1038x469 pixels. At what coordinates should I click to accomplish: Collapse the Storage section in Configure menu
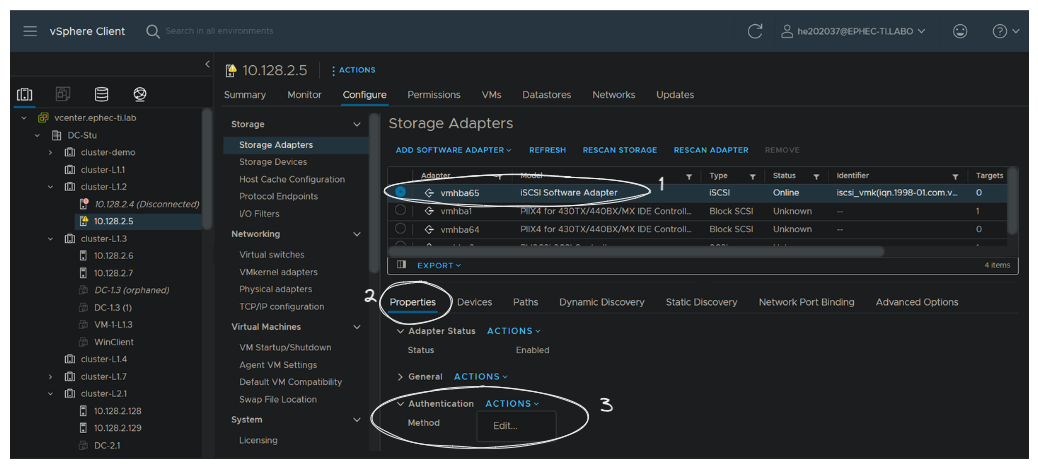coord(357,125)
